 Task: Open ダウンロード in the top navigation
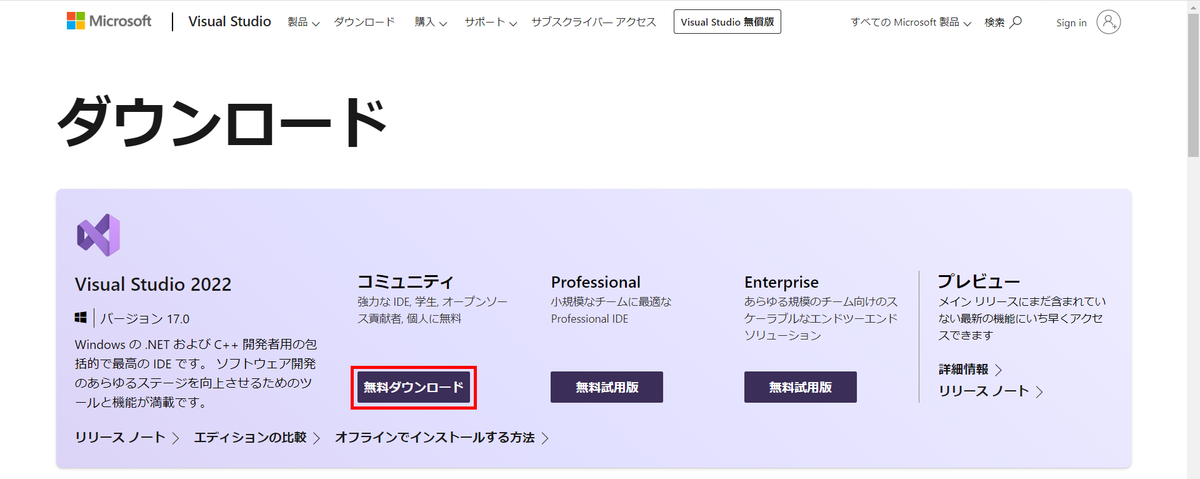pos(364,22)
